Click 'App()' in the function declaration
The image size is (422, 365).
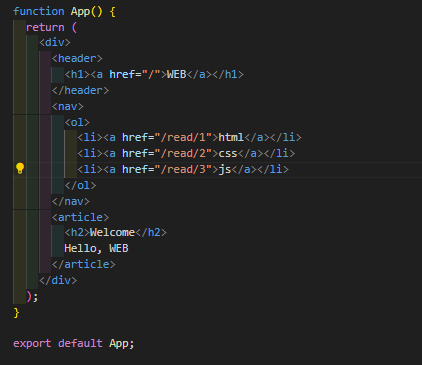(86, 12)
